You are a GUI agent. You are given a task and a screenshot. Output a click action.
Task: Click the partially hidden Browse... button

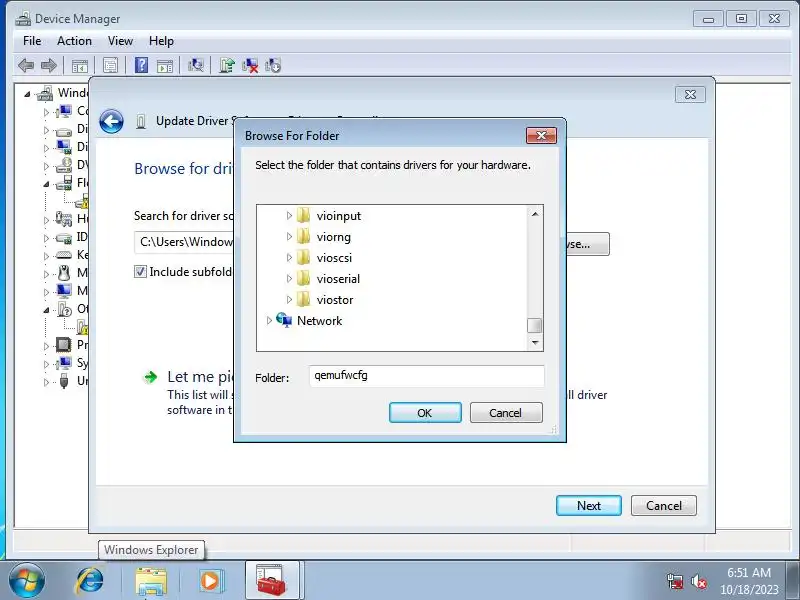[588, 244]
